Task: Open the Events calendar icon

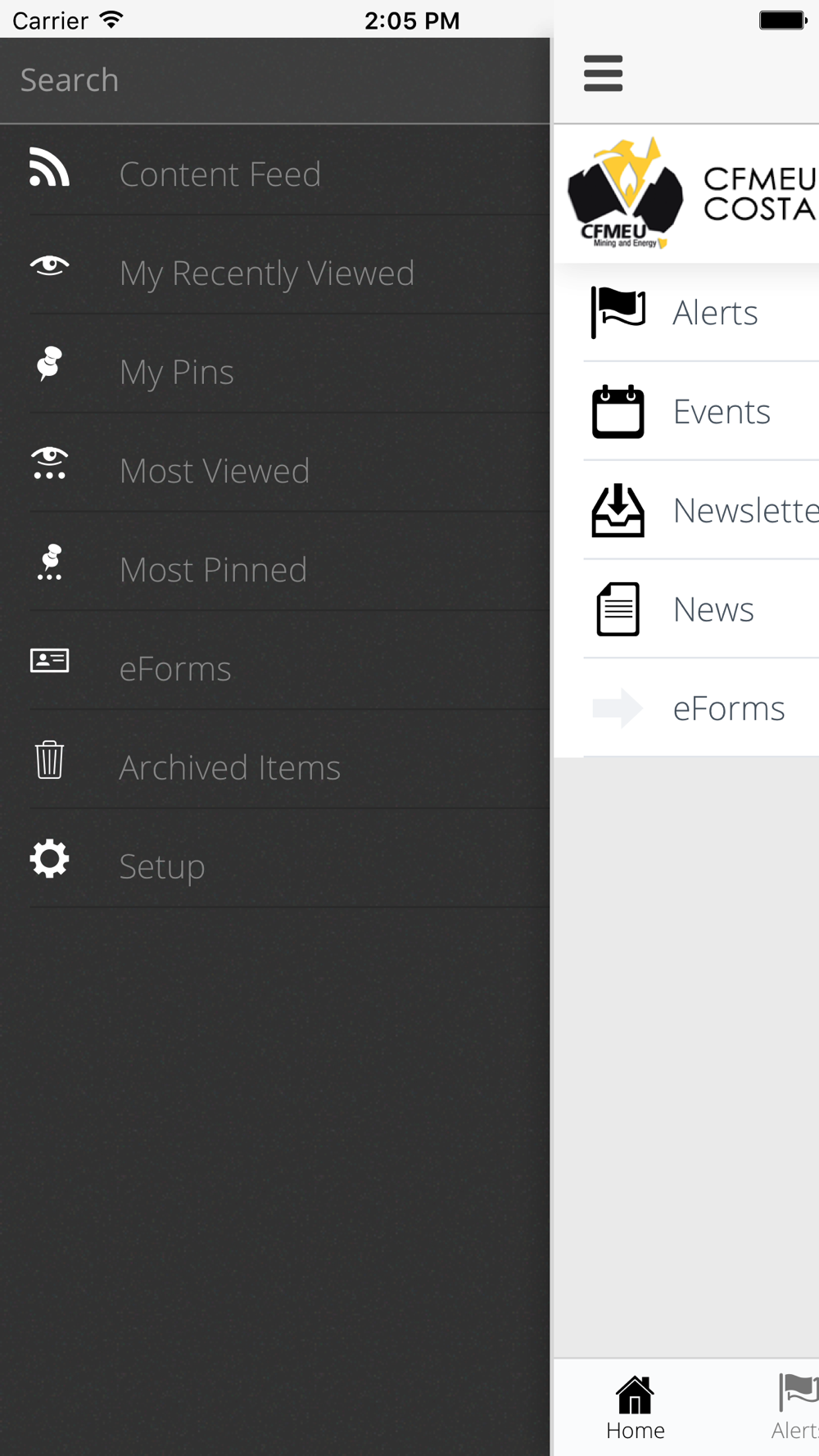Action: [x=618, y=411]
